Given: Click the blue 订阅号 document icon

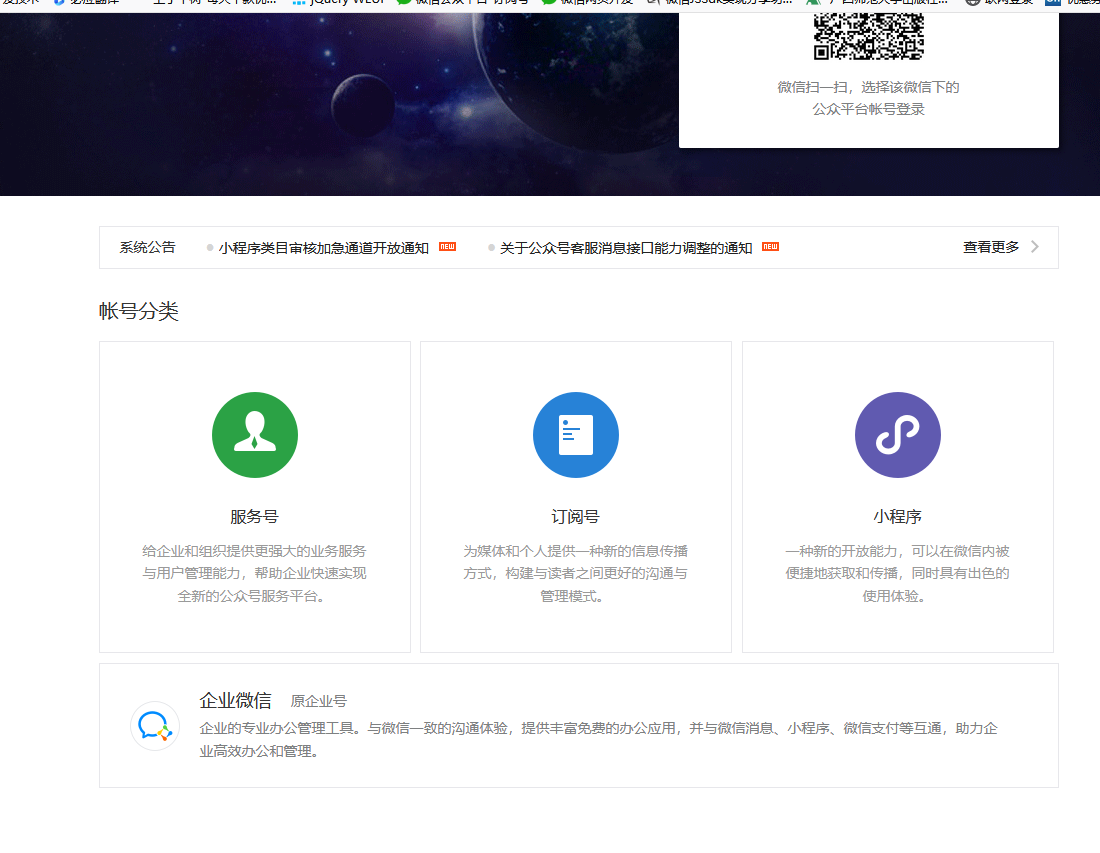Looking at the screenshot, I should tap(576, 435).
